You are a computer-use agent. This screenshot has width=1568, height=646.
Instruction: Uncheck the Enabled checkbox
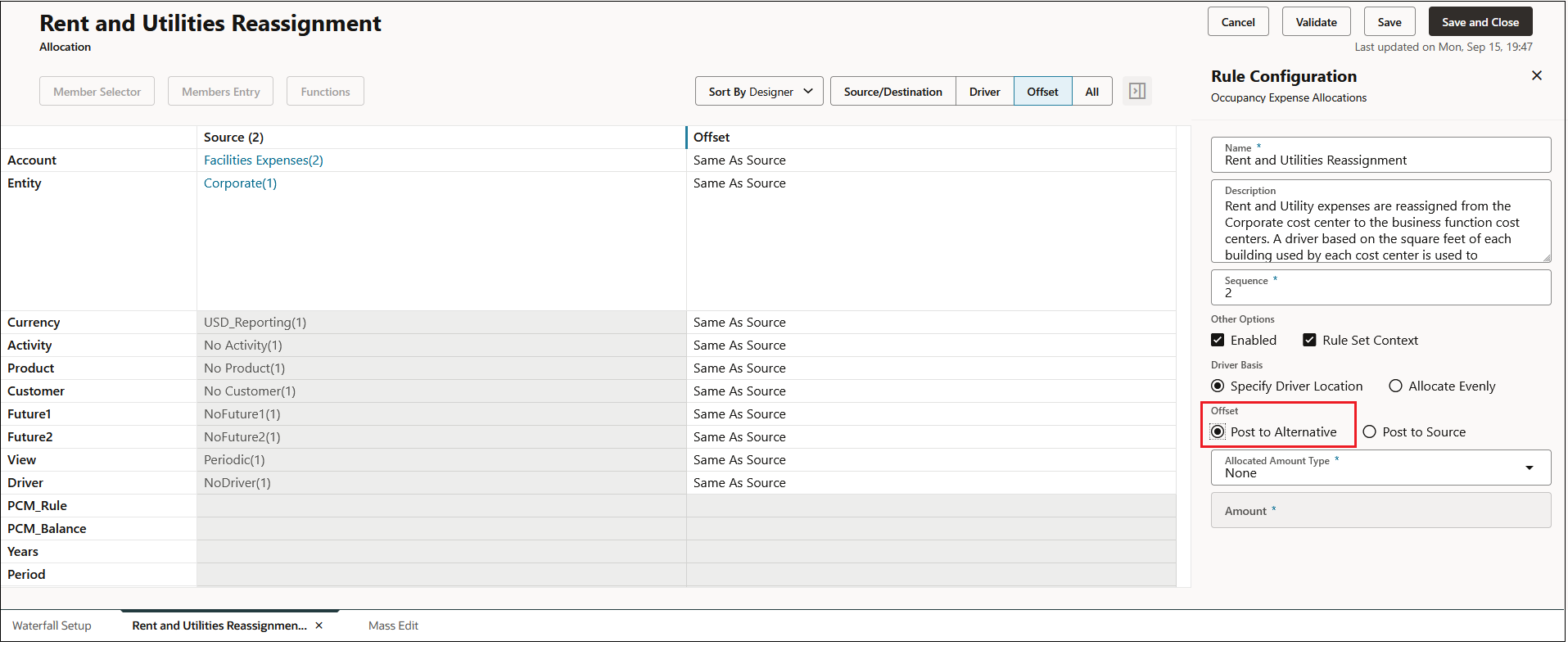(x=1218, y=340)
